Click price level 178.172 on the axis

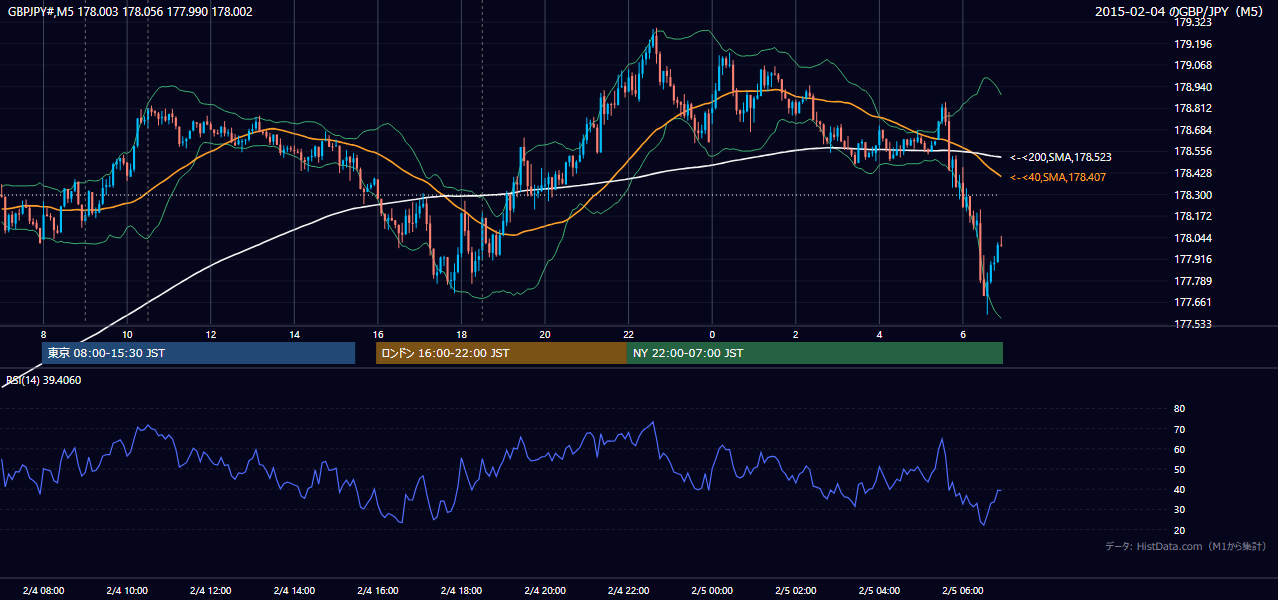click(x=1192, y=216)
